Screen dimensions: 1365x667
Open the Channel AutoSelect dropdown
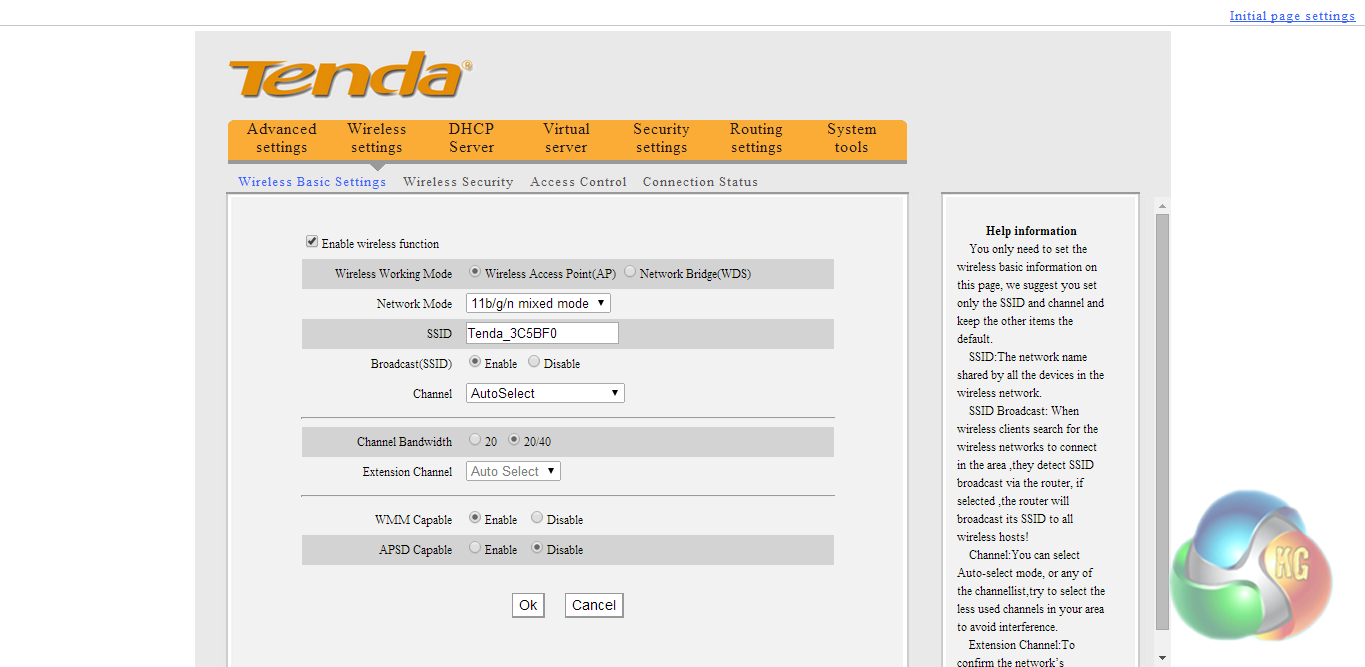click(545, 393)
